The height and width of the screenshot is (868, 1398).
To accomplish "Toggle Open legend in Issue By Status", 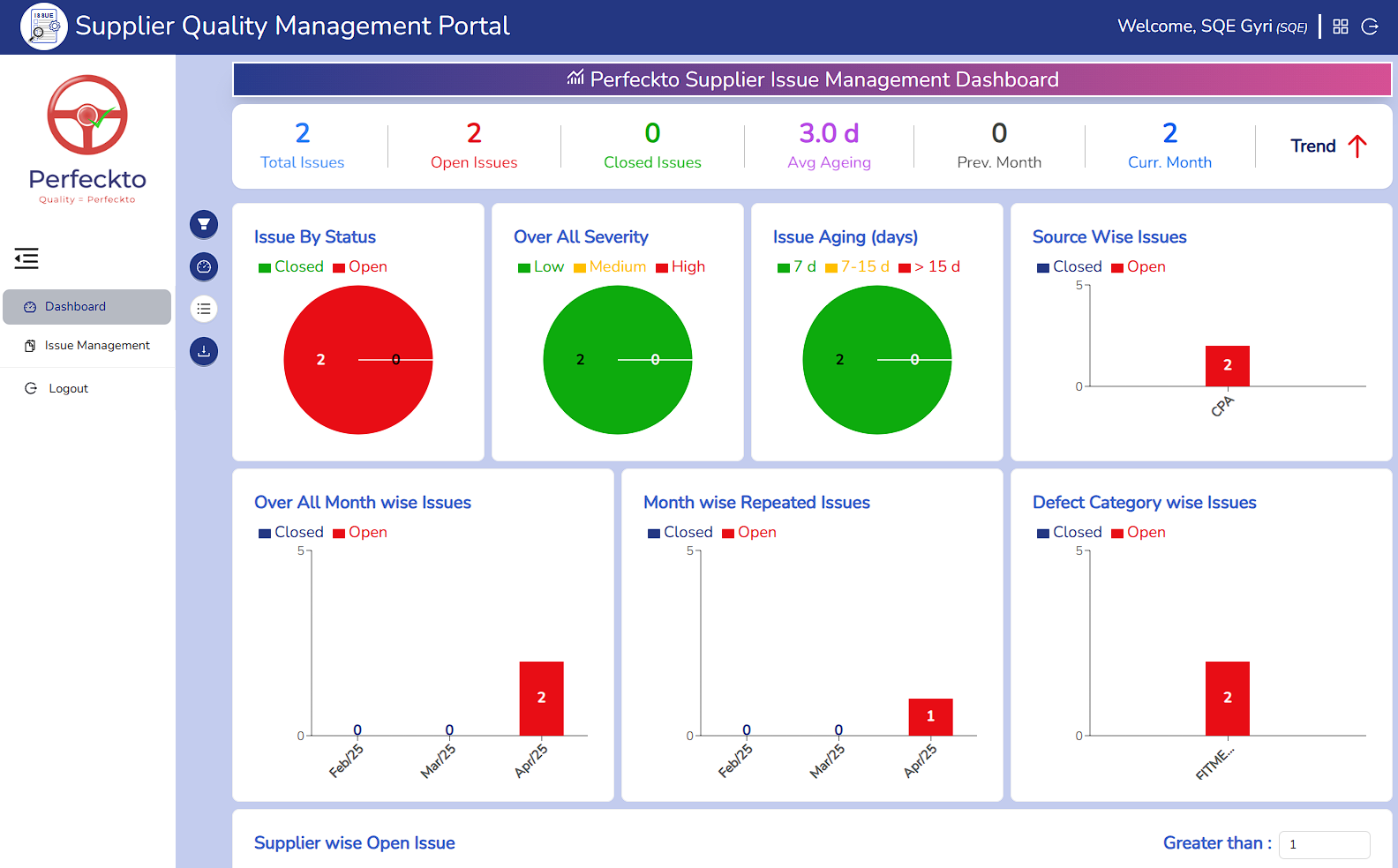I will [360, 266].
